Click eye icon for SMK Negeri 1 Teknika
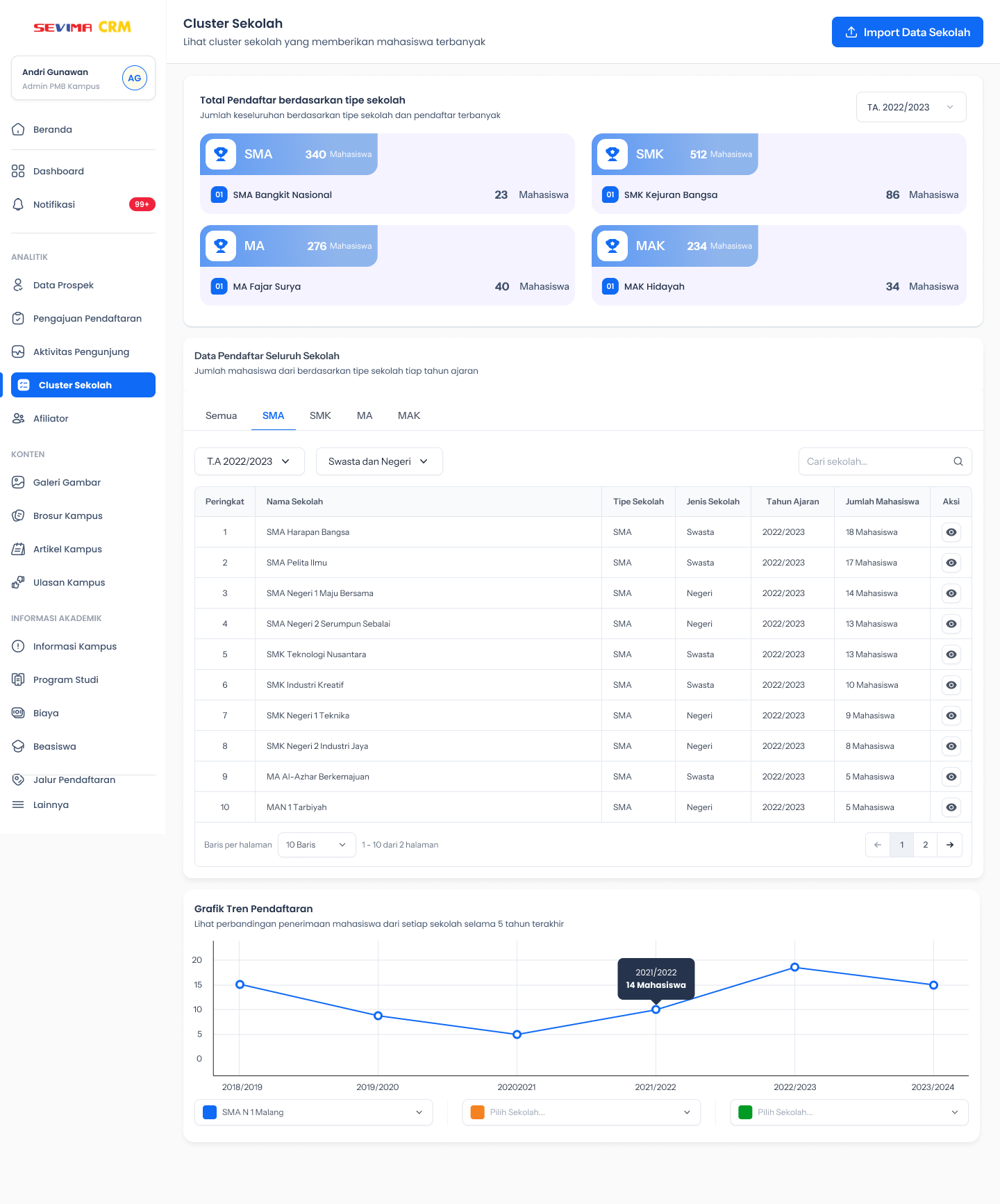This screenshot has height=1204, width=1000. 951,716
